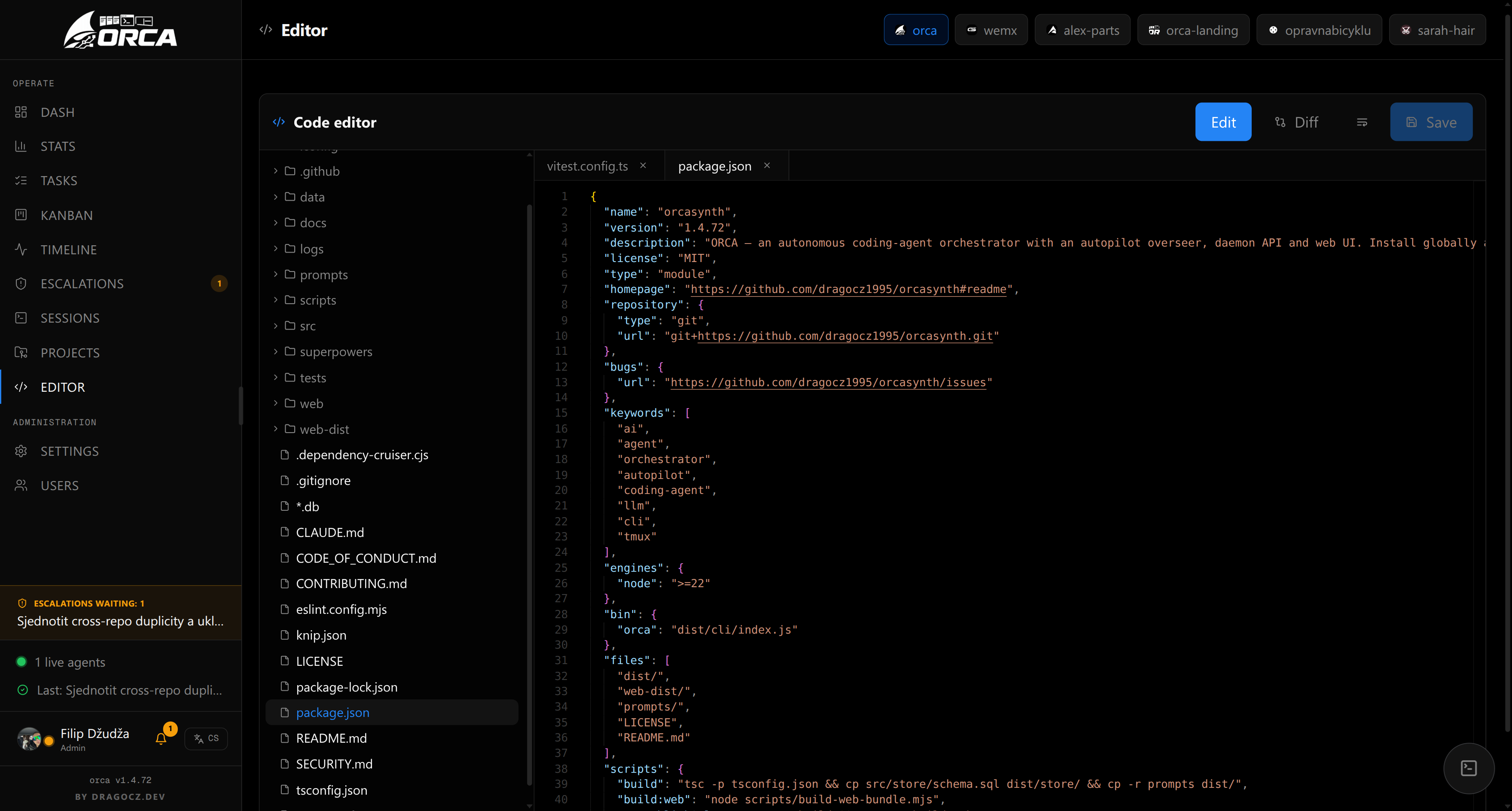Screen dimensions: 1512x811
Task: Switch to sarah-hair project
Action: 1437,30
